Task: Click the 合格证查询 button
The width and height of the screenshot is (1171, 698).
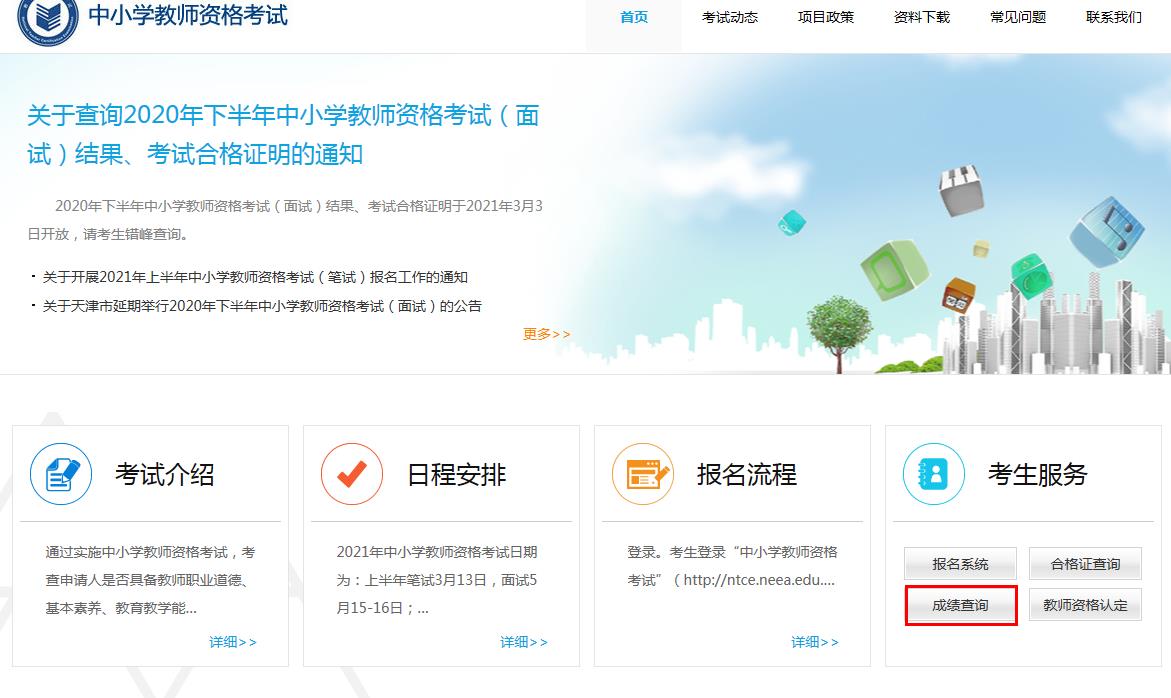Action: pyautogui.click(x=1085, y=564)
